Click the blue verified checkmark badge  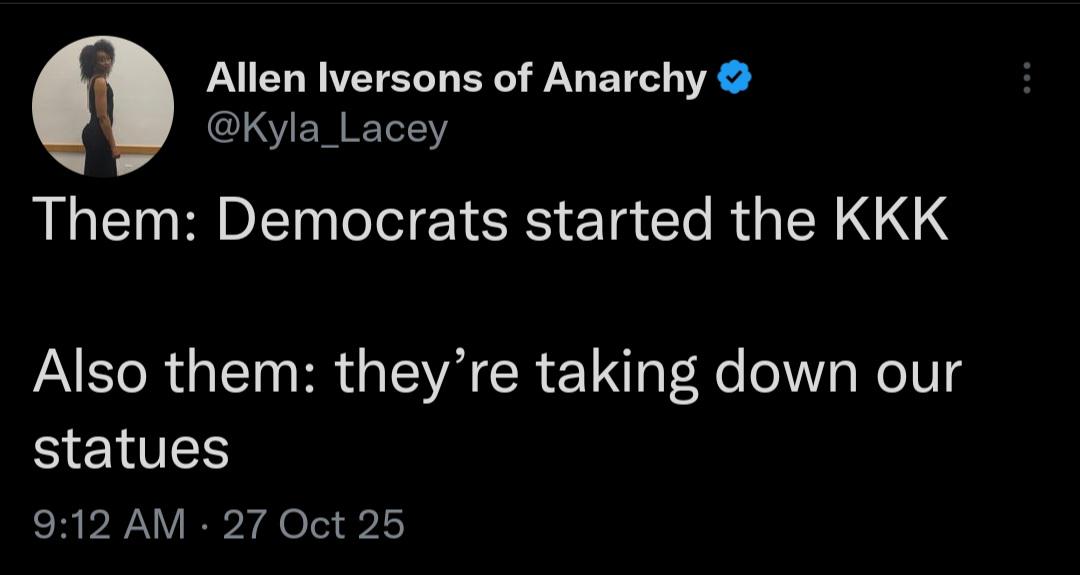point(734,79)
